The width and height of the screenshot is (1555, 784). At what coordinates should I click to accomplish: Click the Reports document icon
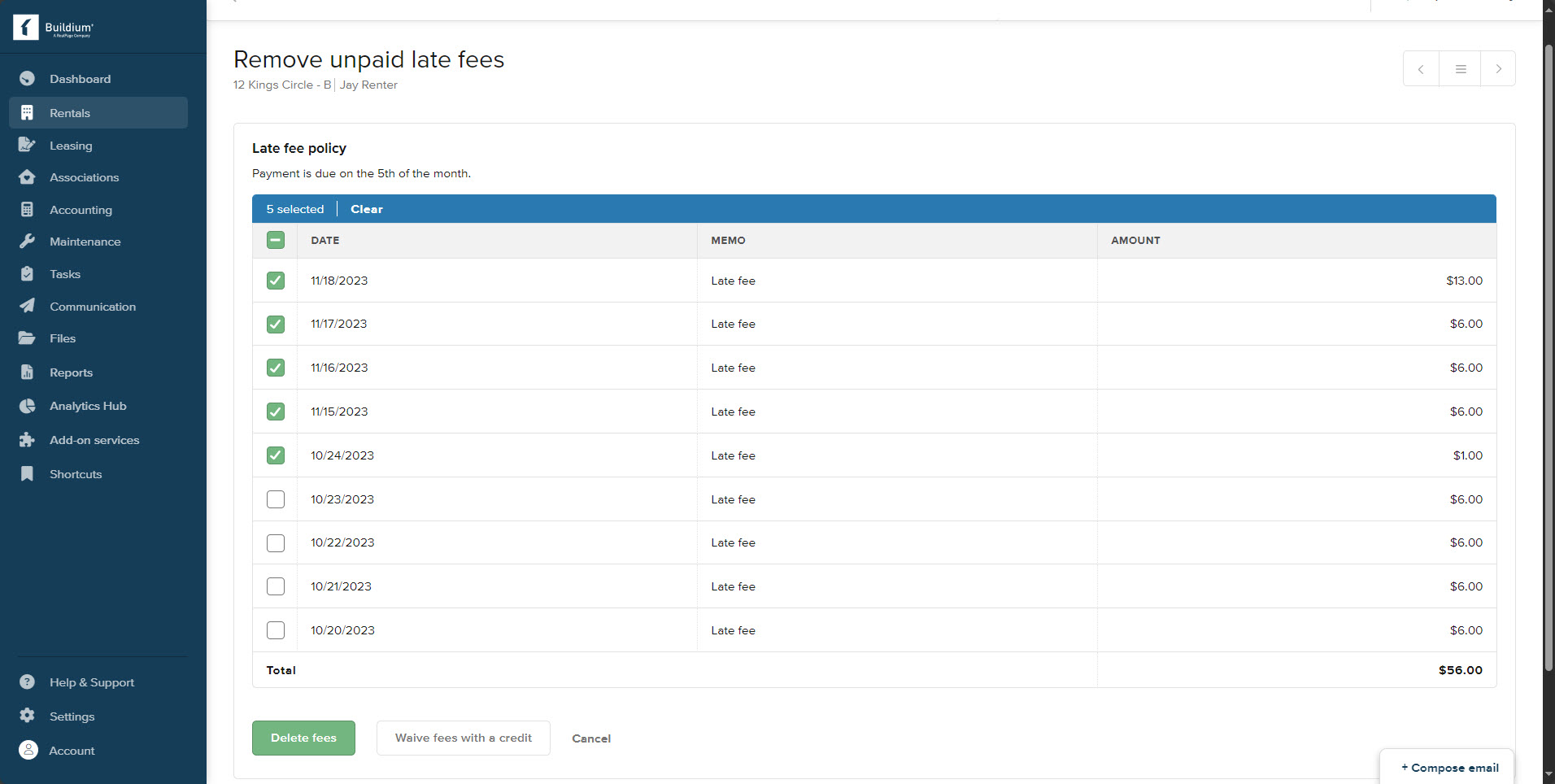click(27, 372)
